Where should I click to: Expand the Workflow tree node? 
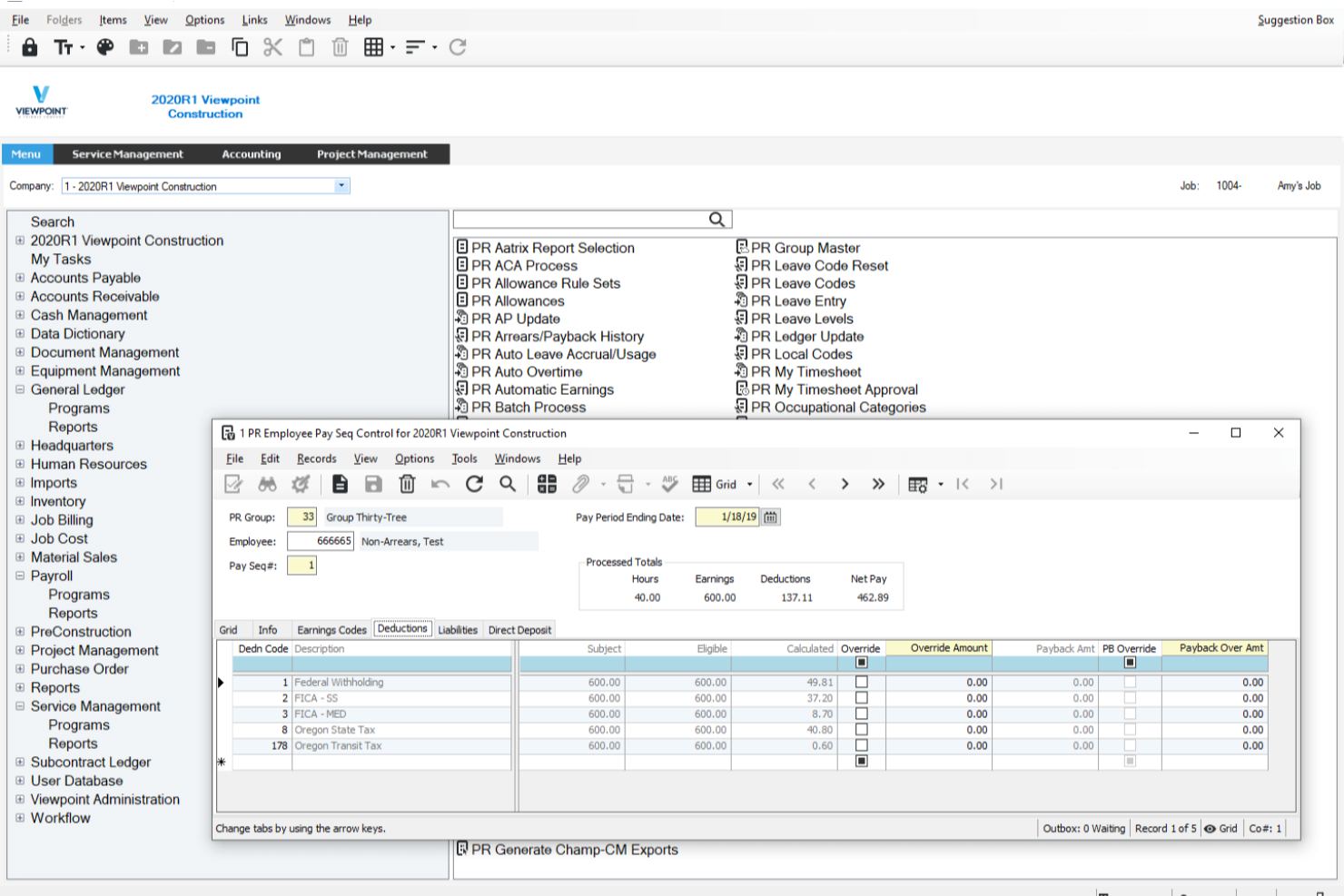20,818
